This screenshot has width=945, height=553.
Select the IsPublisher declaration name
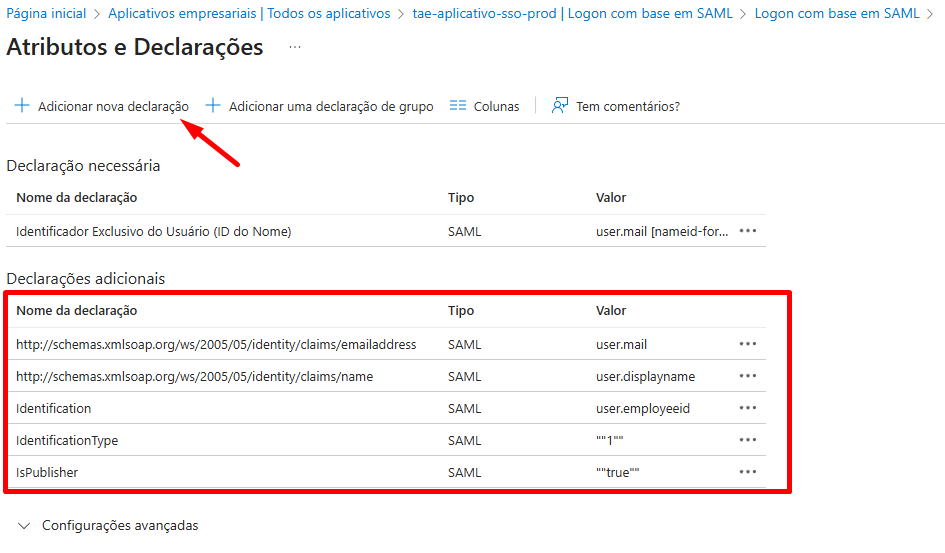(x=47, y=472)
